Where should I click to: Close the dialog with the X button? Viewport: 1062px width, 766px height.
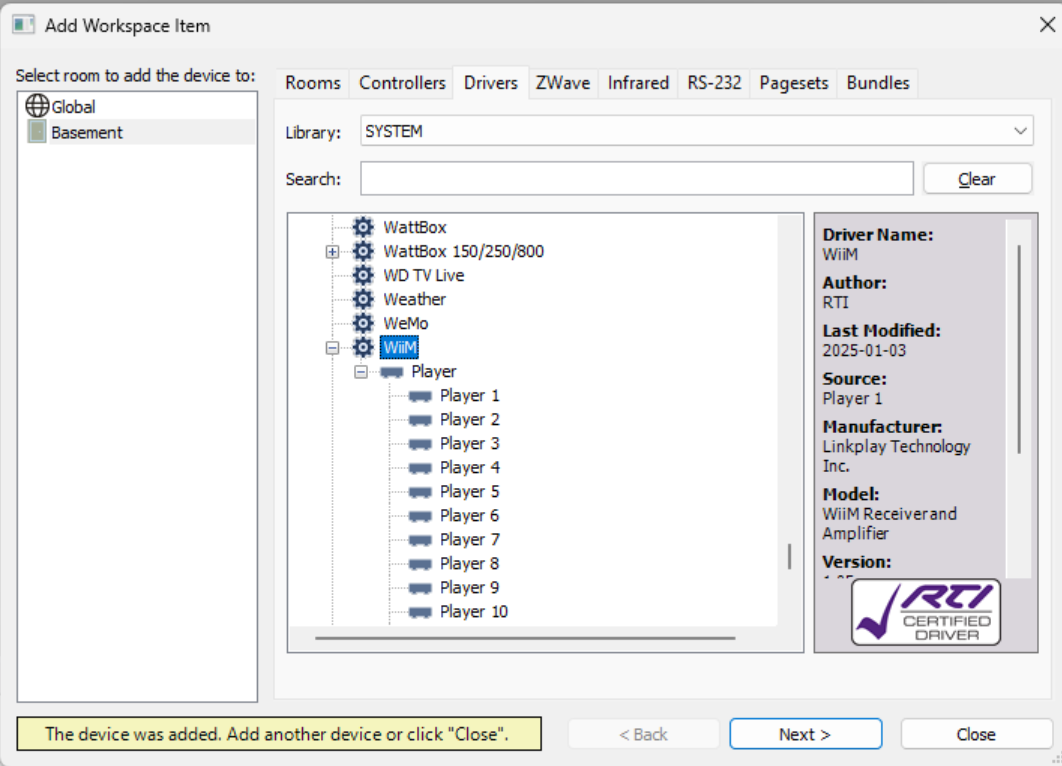point(1047,25)
